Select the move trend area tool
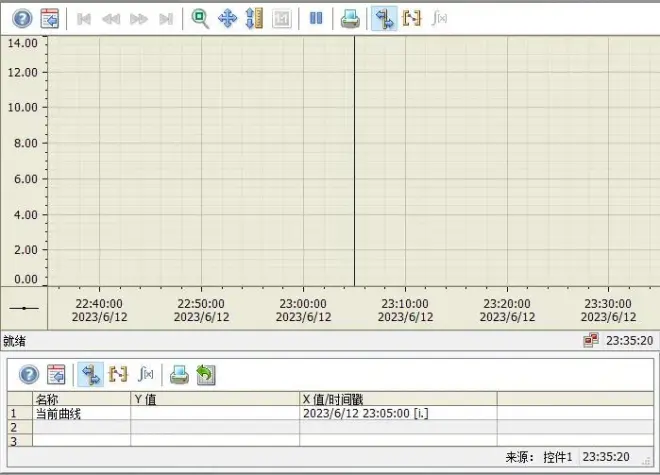This screenshot has width=660, height=475. pos(227,19)
